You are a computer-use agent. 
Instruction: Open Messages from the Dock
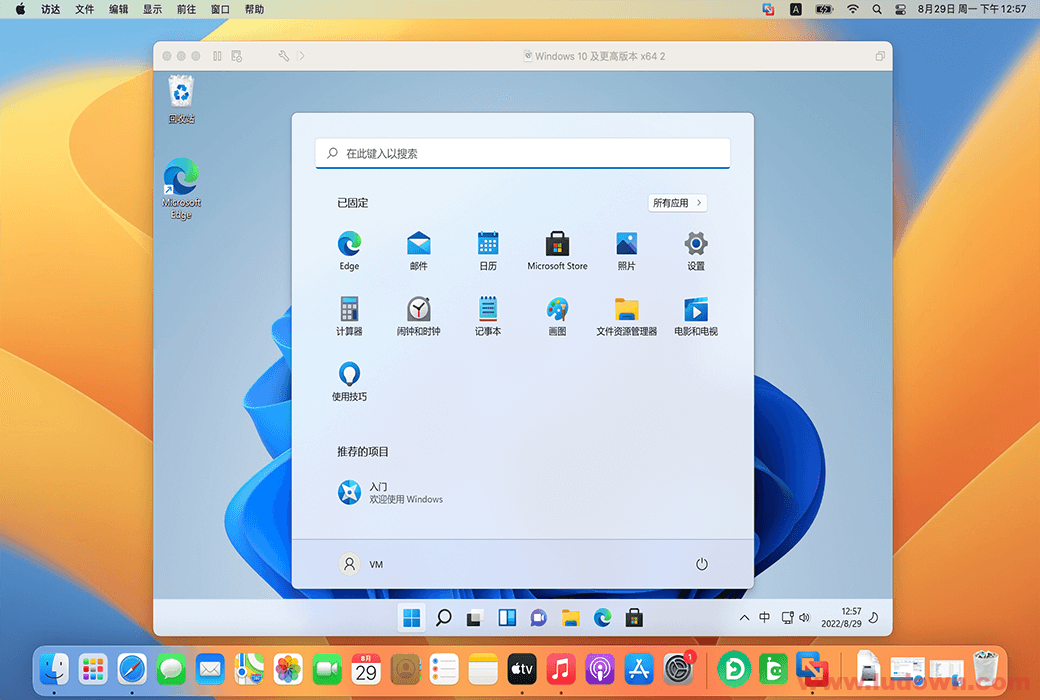(171, 669)
